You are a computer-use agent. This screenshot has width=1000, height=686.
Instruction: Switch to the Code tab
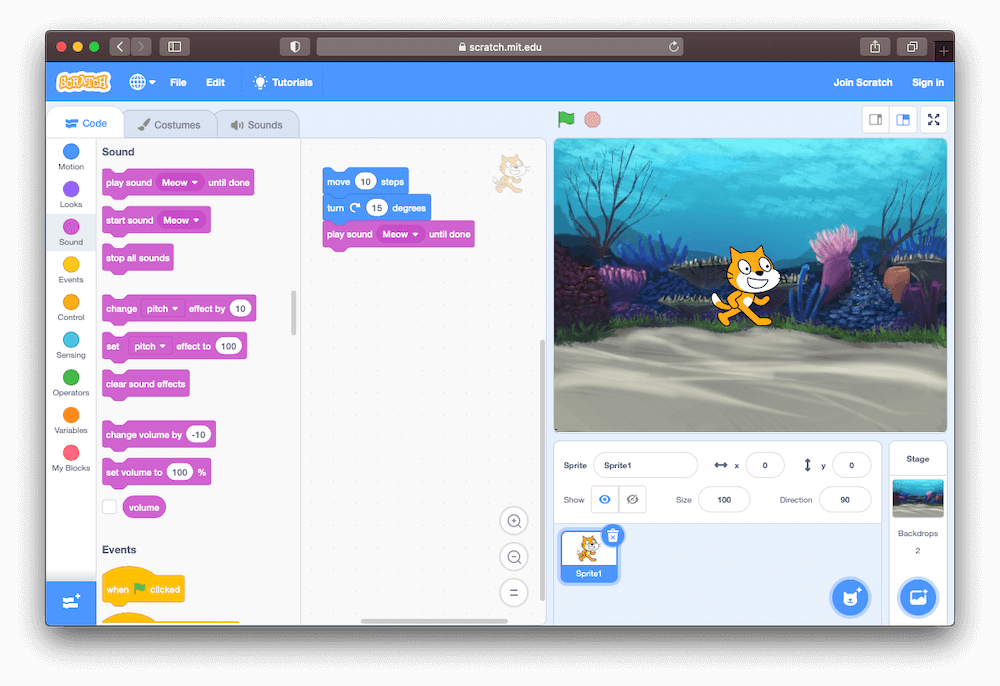86,123
